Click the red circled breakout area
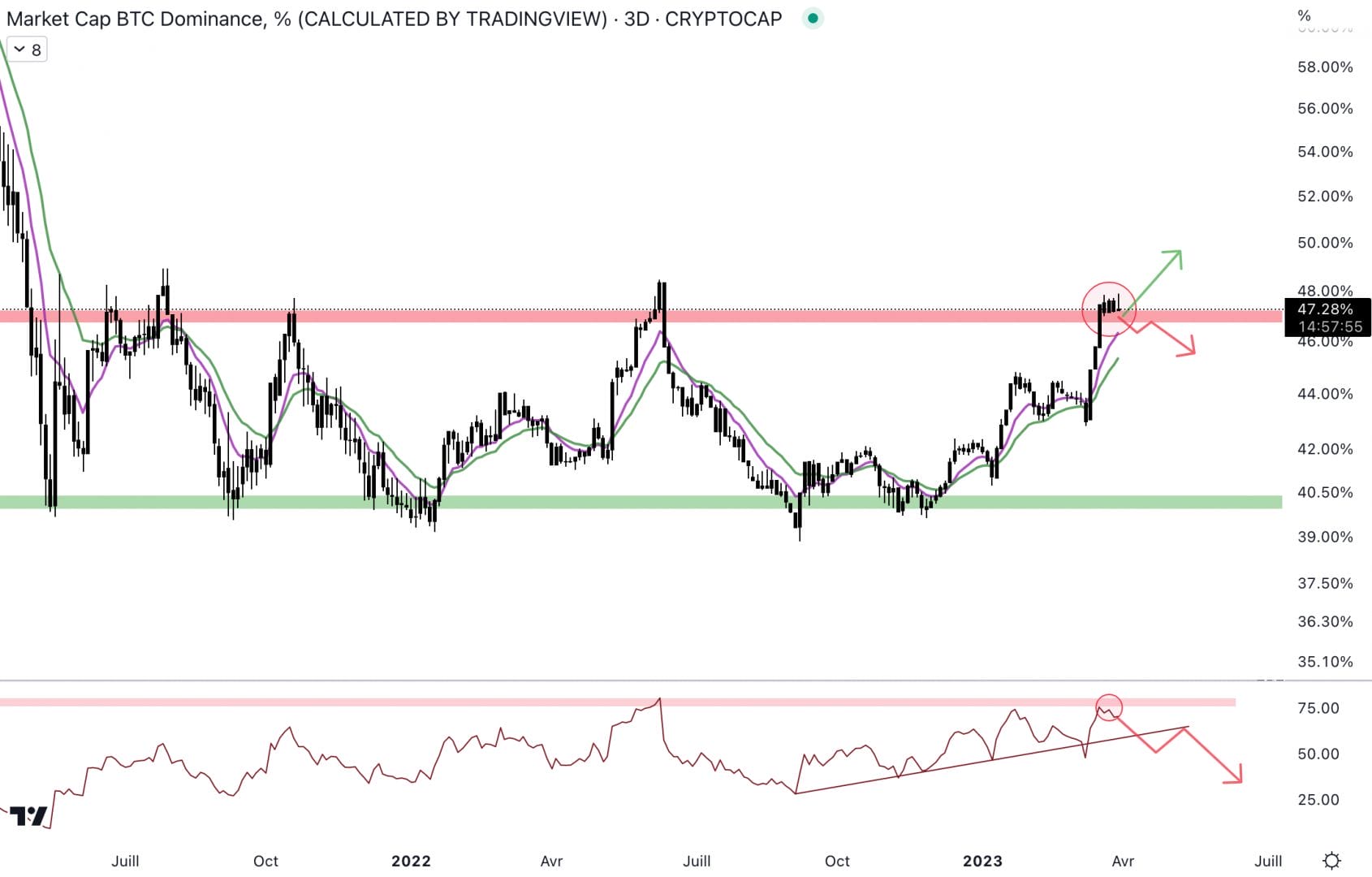This screenshot has width=1372, height=877. coord(1109,311)
